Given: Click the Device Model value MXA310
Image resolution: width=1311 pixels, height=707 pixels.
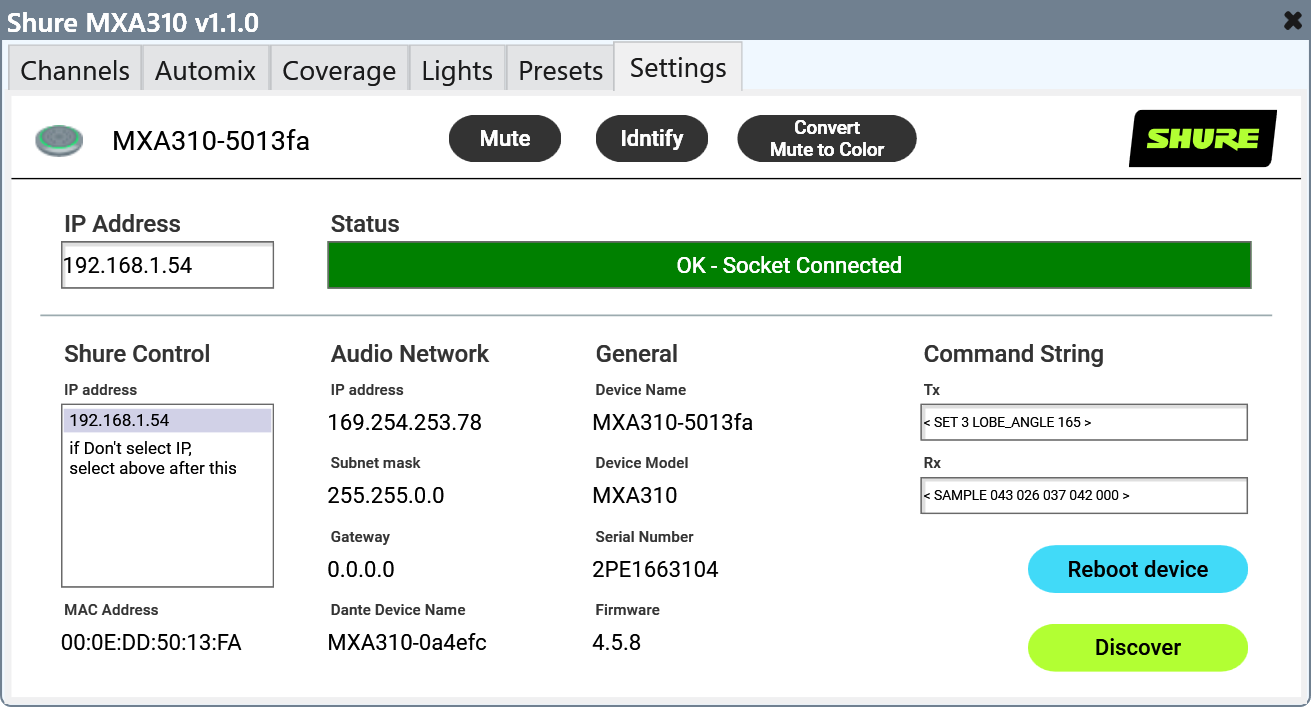Looking at the screenshot, I should (x=635, y=496).
